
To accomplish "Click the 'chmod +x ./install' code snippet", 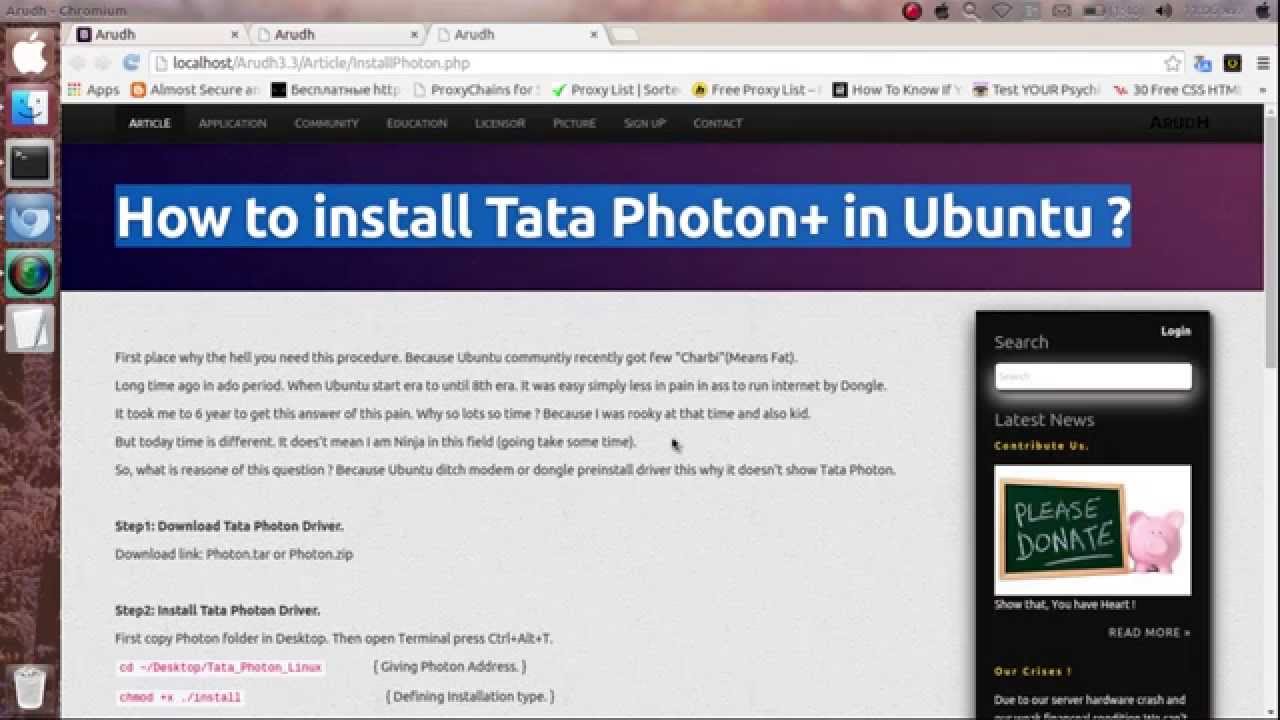I will pos(180,697).
